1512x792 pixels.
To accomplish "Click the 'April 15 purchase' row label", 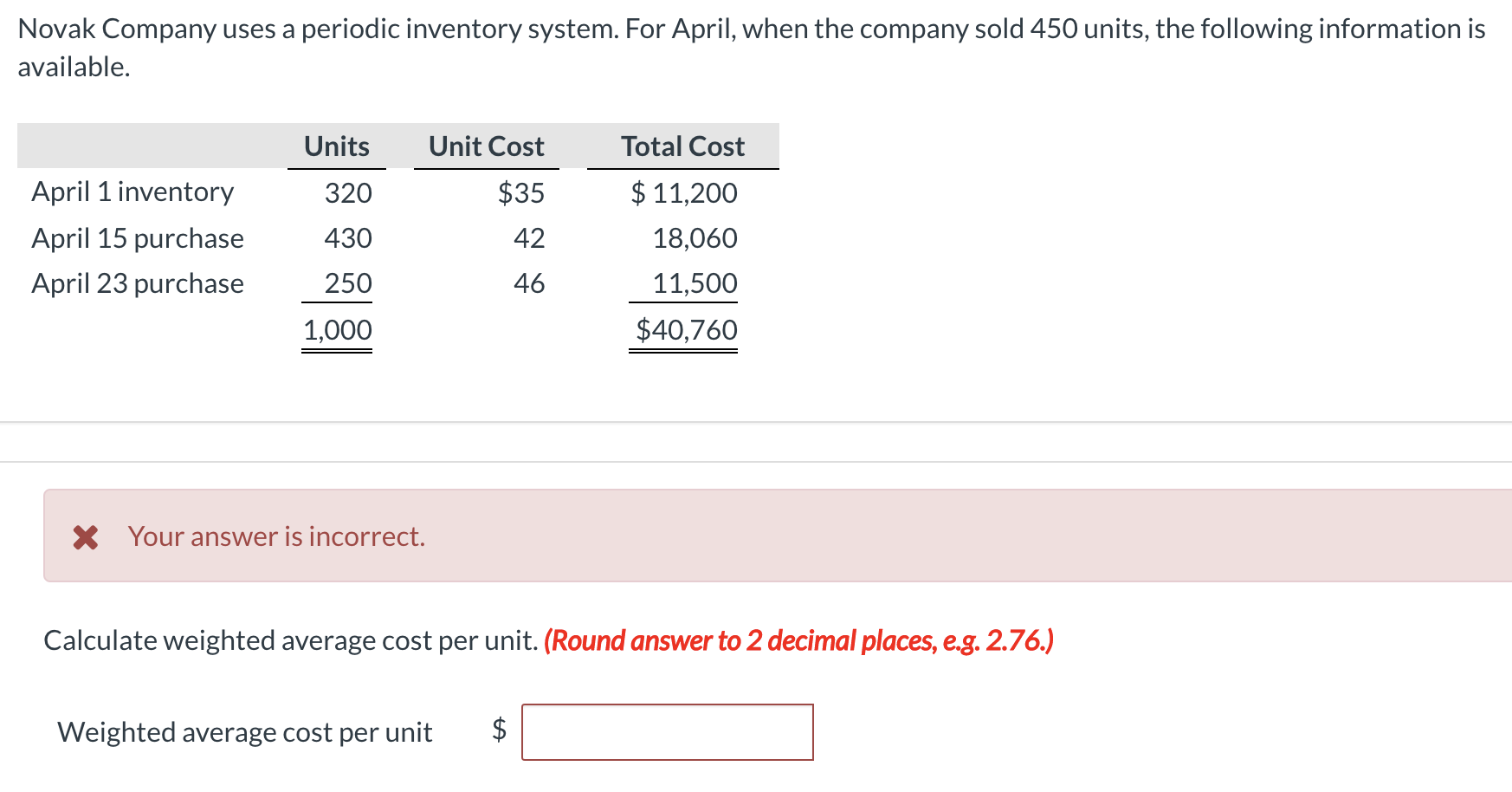I will (x=138, y=238).
